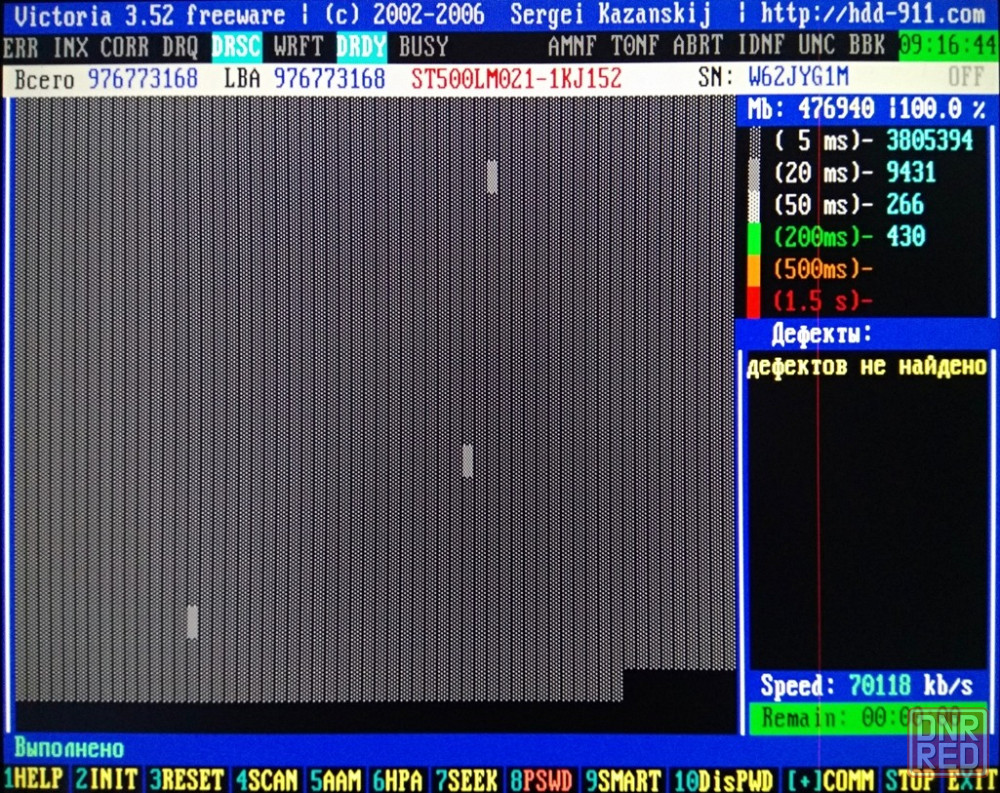1000x793 pixels.
Task: Click the red 1.5 s color swatch
Action: click(x=754, y=302)
